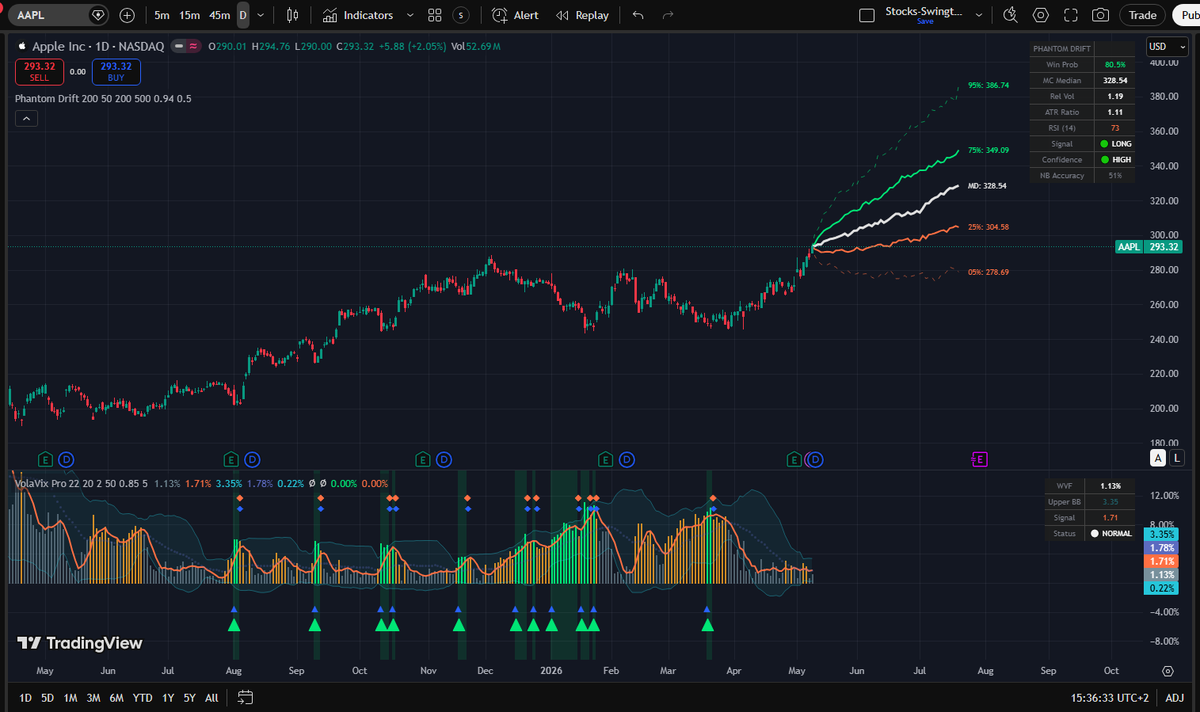
Task: Click the 1.71% orange scale label
Action: (1163, 562)
